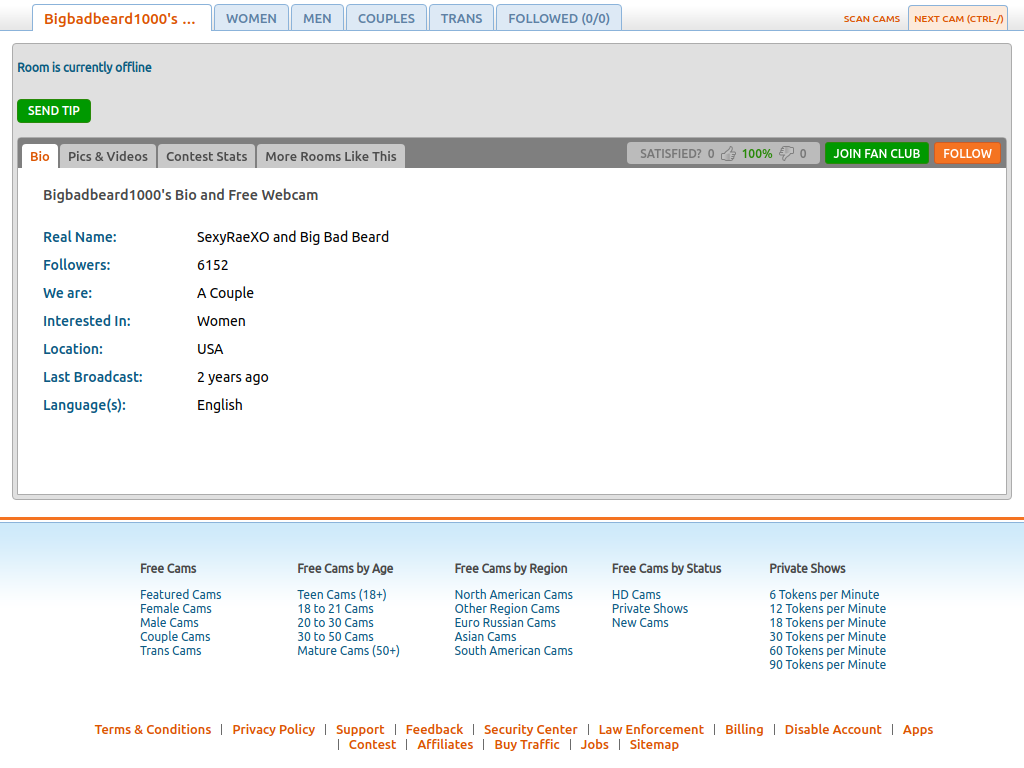The image size is (1024, 768).
Task: Open More Rooms Like This tab
Action: tap(330, 156)
